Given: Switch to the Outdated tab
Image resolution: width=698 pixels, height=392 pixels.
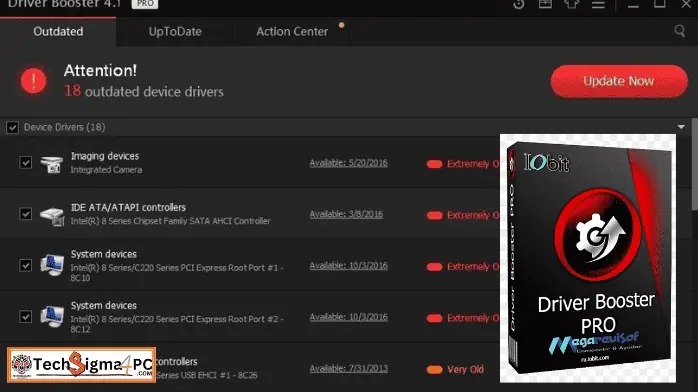Looking at the screenshot, I should click(58, 32).
